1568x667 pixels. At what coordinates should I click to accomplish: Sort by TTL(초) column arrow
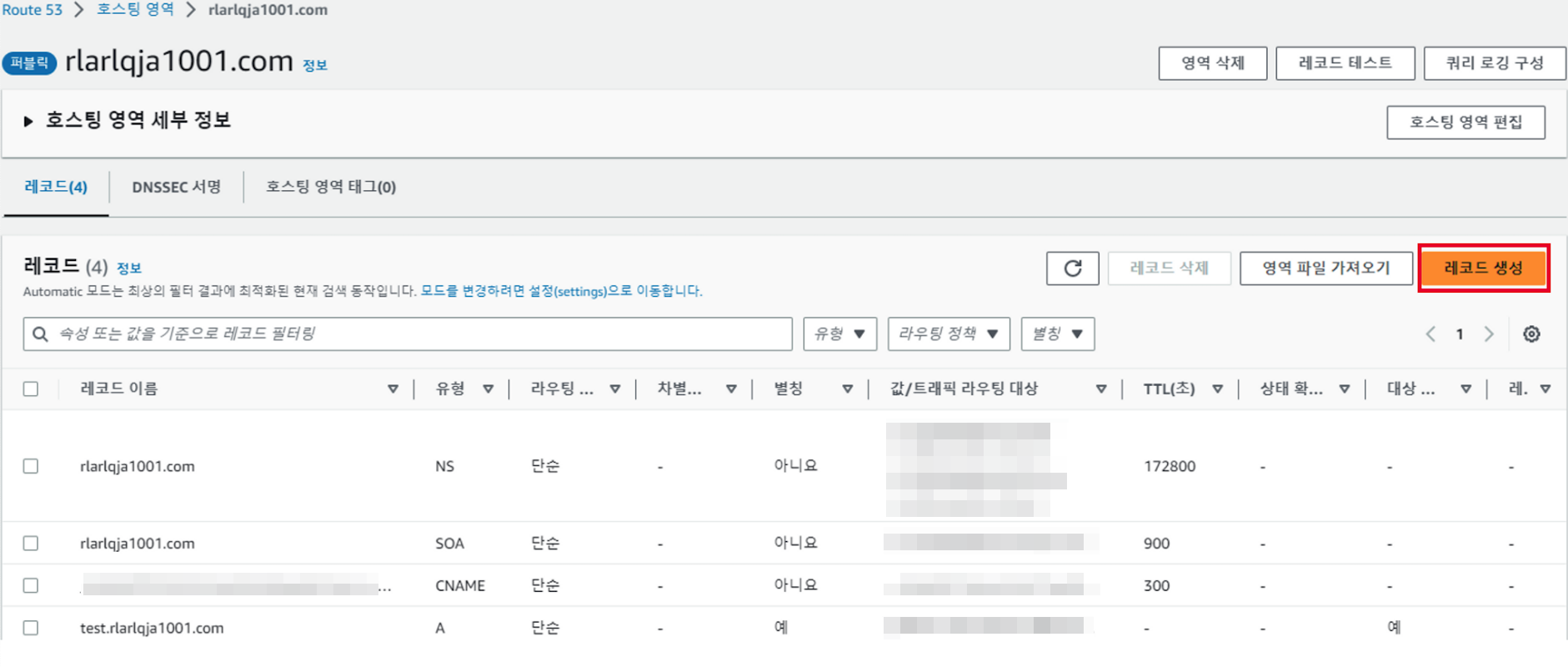click(x=1217, y=389)
